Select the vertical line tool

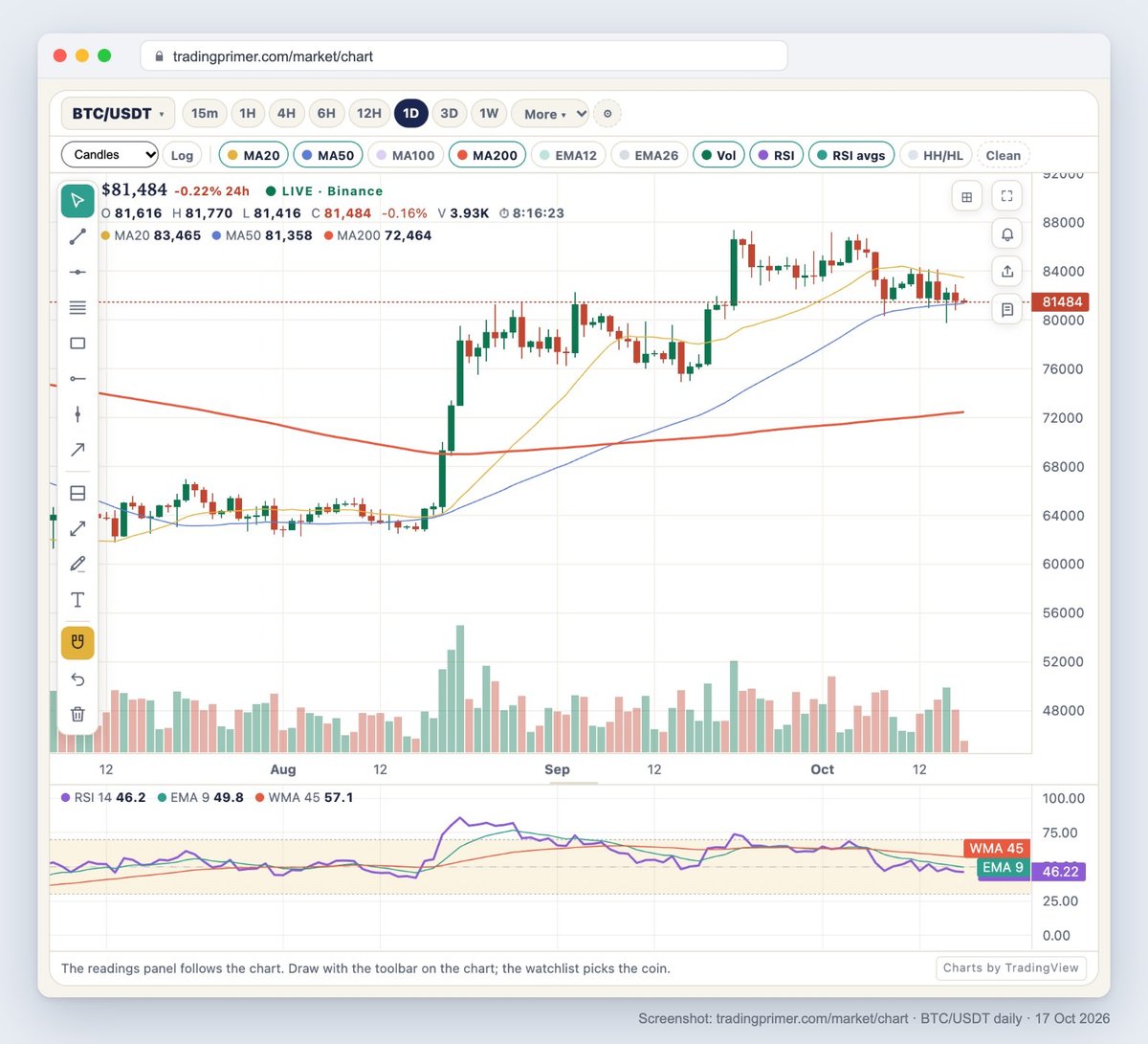77,414
